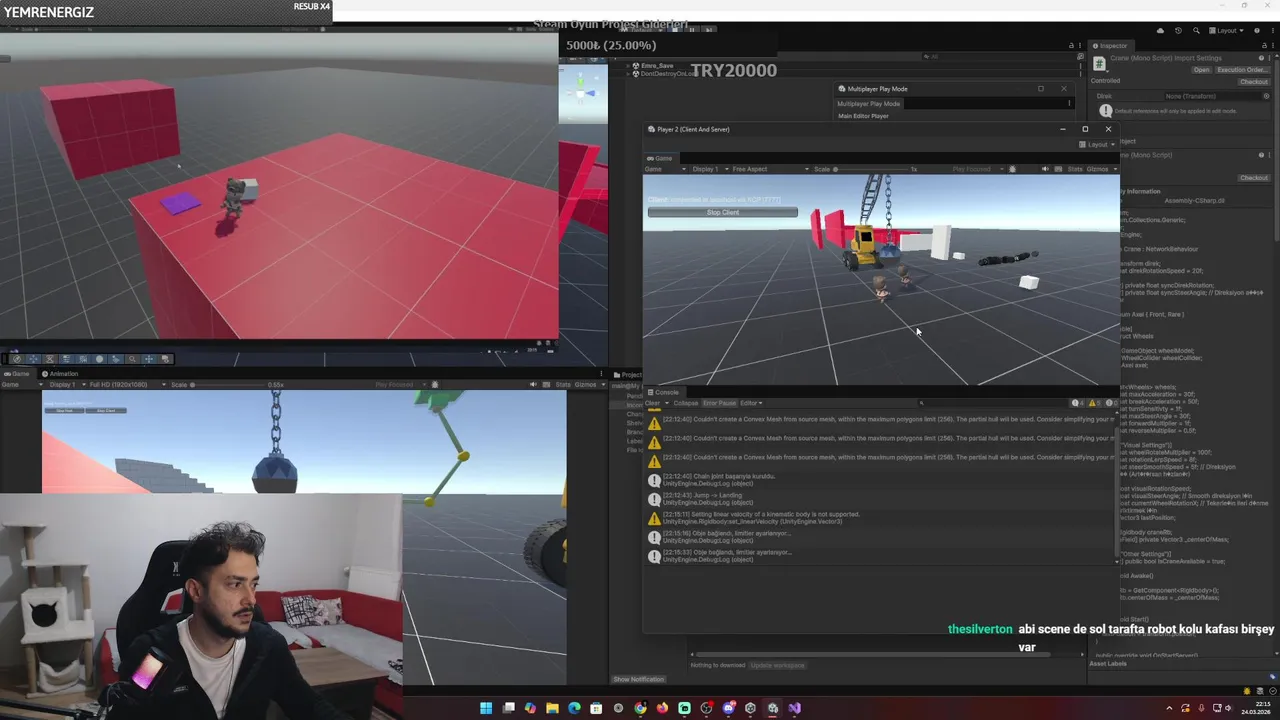Click the Scale slider in Player 2
Viewport: 1280px width, 720px height.
point(870,169)
